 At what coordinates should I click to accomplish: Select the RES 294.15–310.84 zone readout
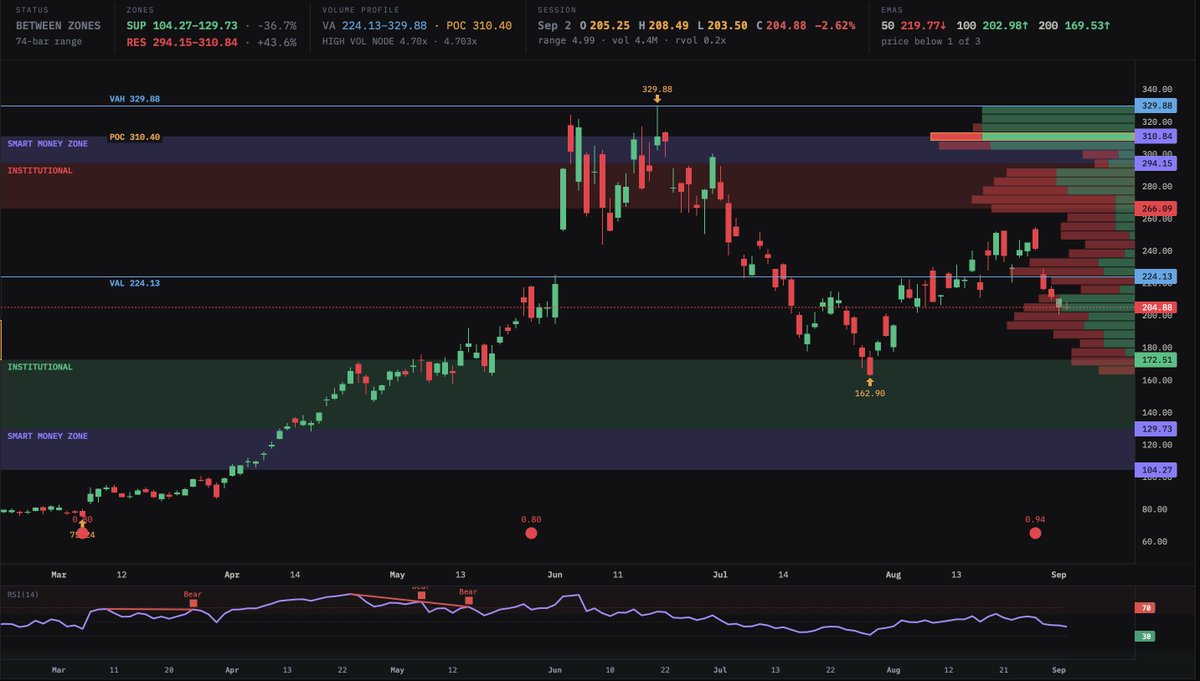[183, 42]
